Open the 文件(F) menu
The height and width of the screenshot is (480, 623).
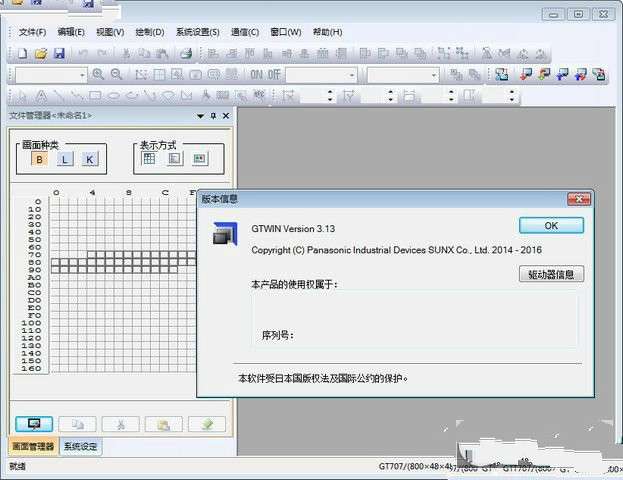[32, 32]
